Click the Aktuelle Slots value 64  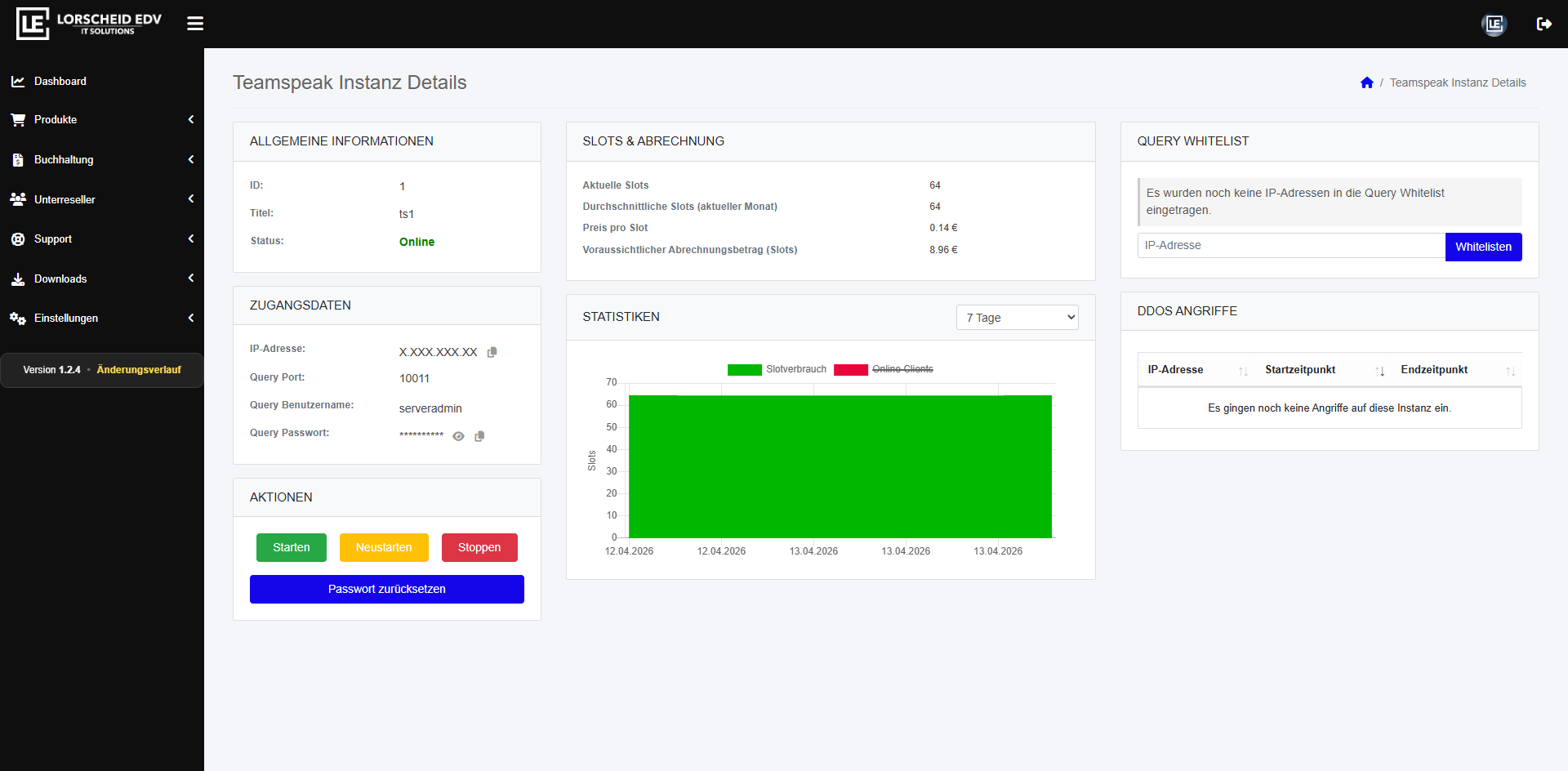[935, 185]
